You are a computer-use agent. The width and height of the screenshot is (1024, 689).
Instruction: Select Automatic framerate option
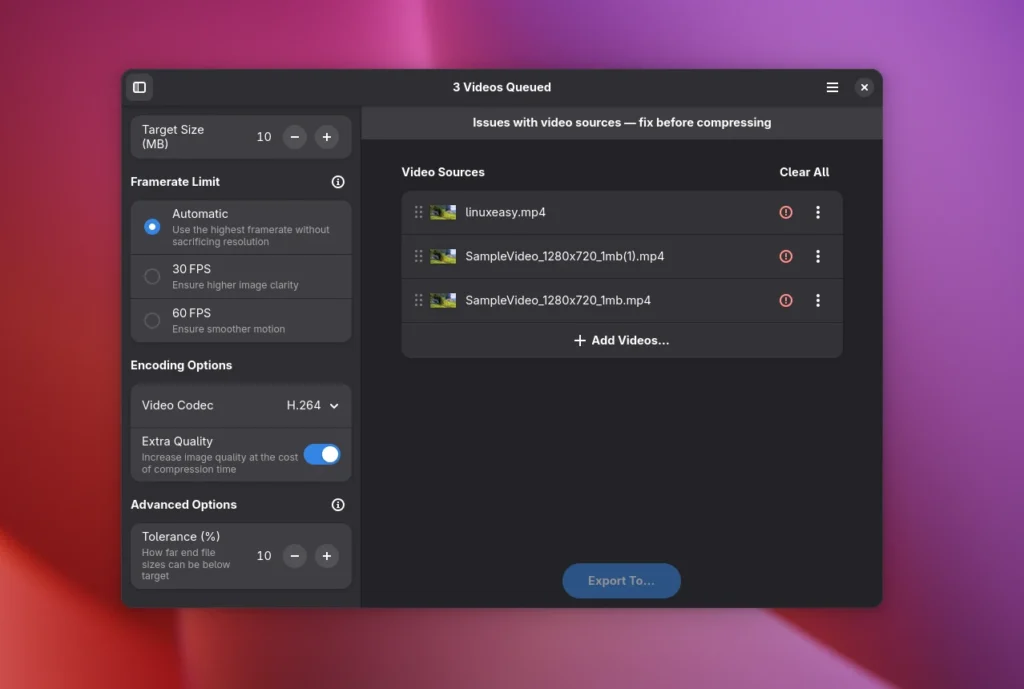[152, 227]
